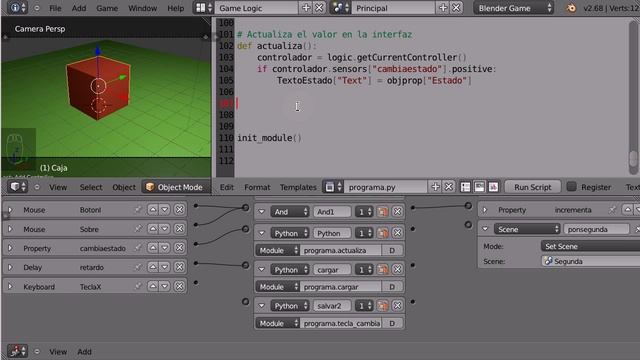Open the File menu

tap(55, 8)
